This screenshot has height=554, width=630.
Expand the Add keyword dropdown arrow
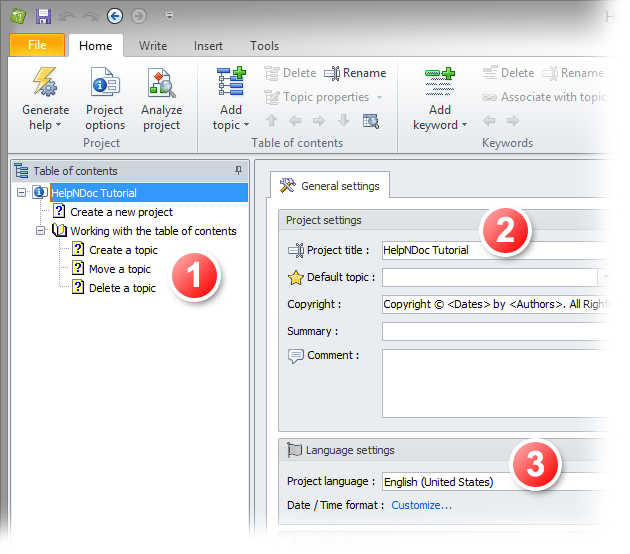[x=464, y=125]
